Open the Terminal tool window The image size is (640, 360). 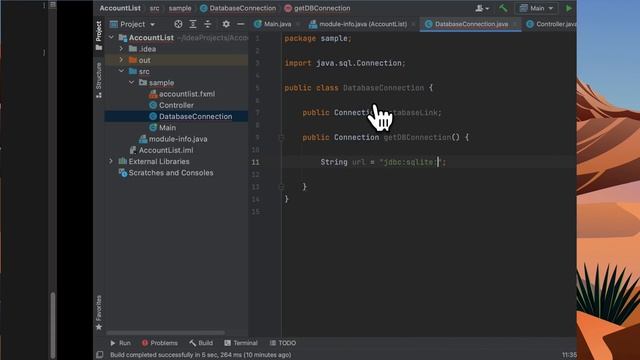tap(241, 343)
